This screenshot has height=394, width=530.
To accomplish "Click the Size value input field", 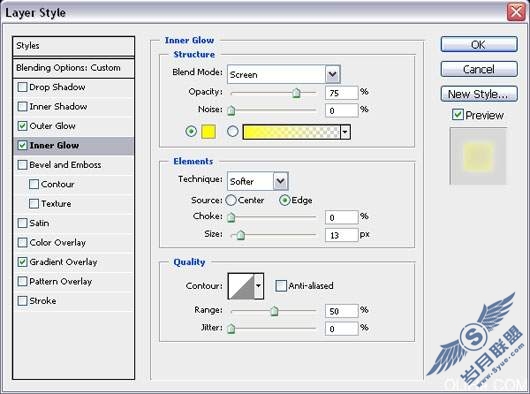I will click(x=341, y=235).
